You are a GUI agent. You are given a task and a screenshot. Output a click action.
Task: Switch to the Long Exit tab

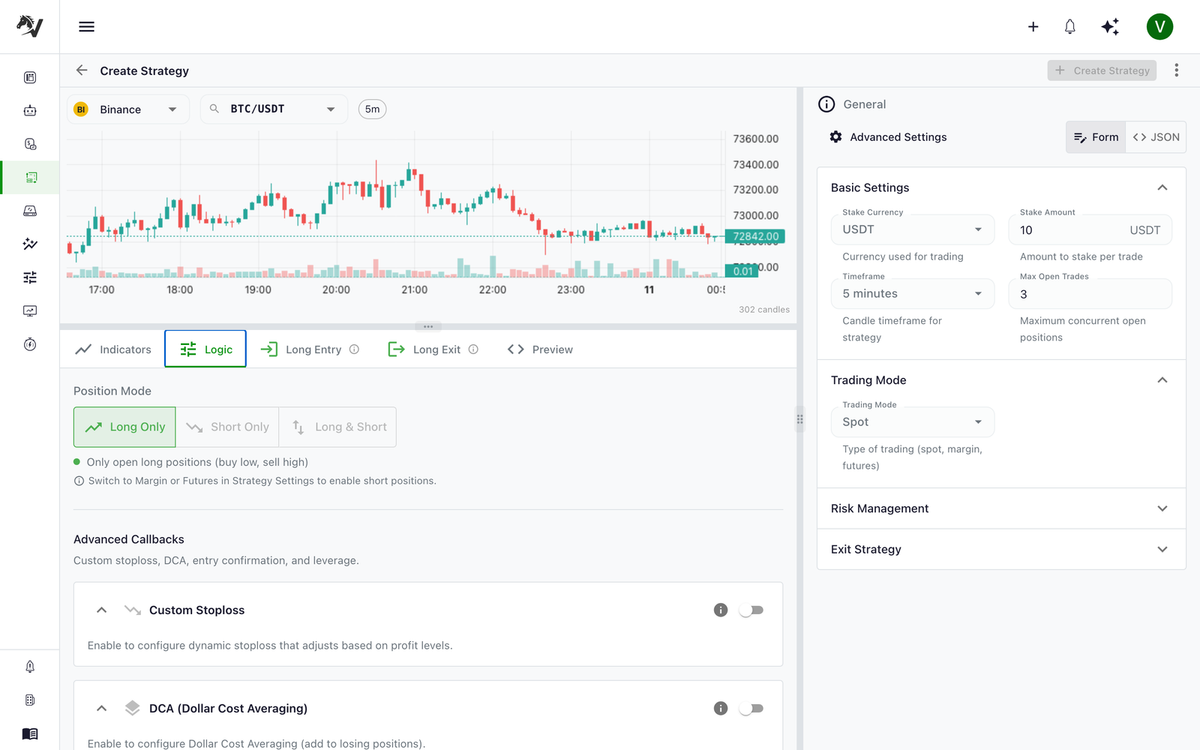432,350
